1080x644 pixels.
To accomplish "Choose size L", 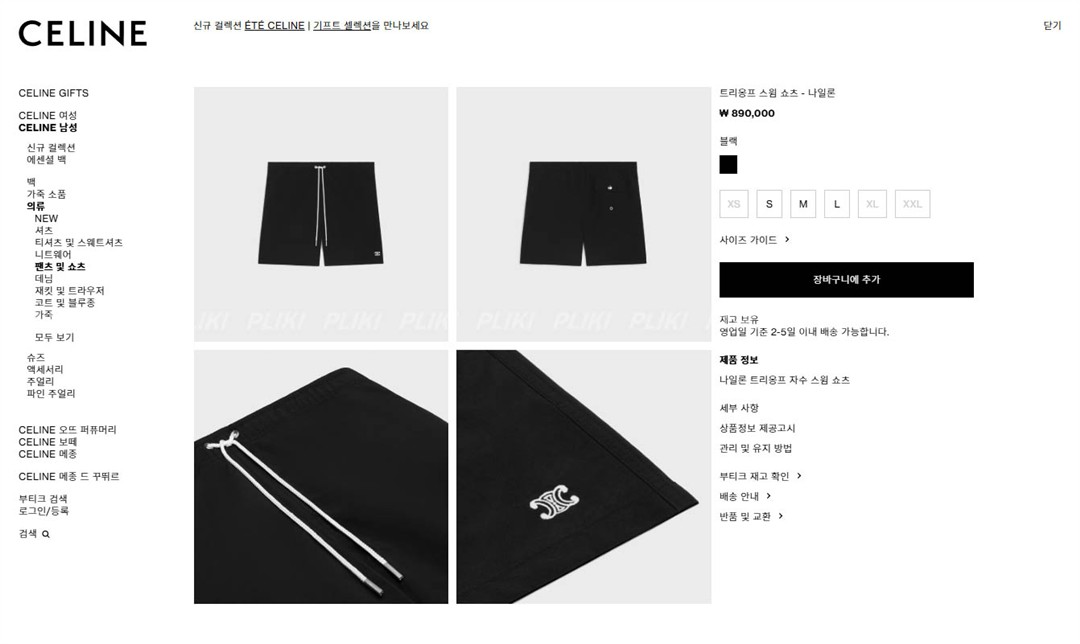I will 837,204.
